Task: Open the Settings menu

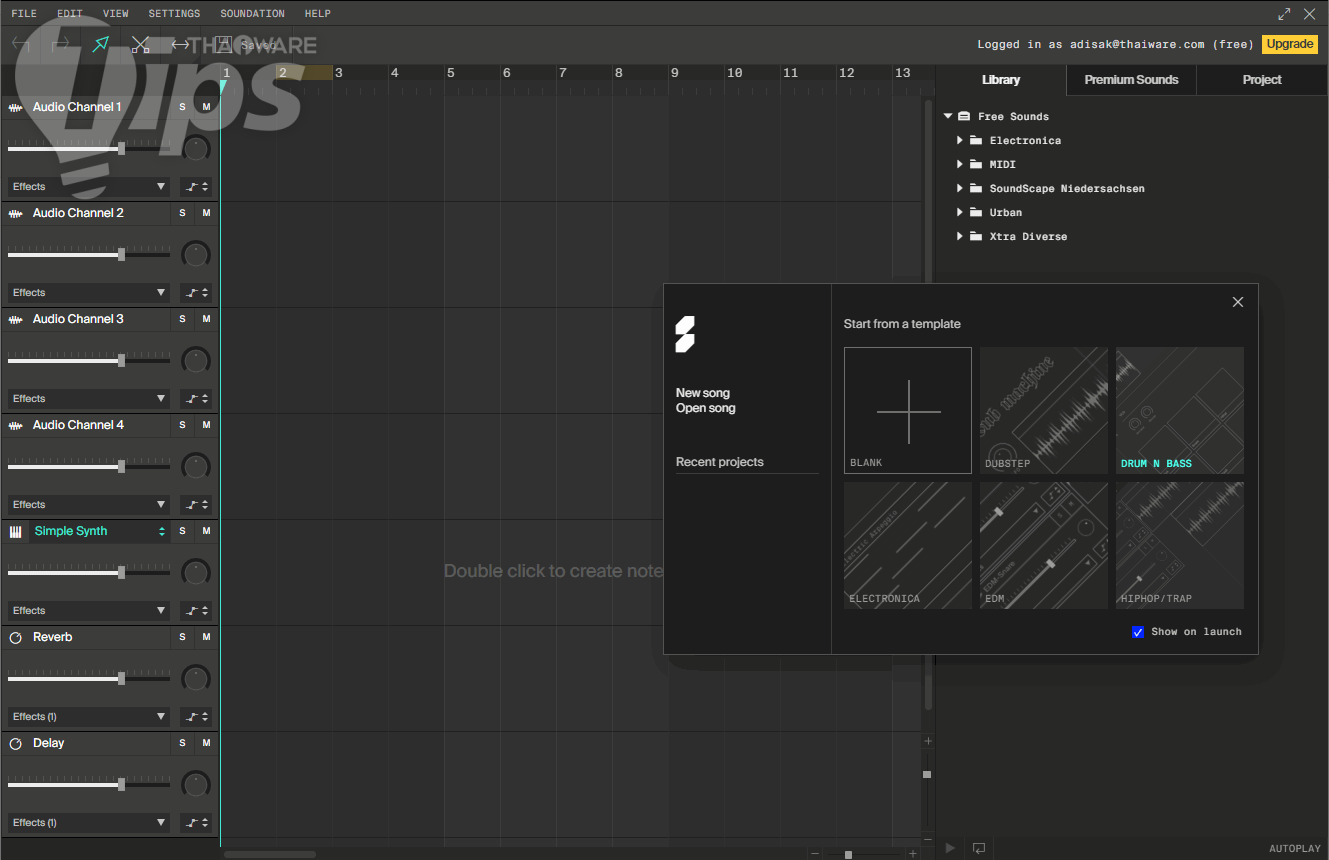Action: [174, 14]
